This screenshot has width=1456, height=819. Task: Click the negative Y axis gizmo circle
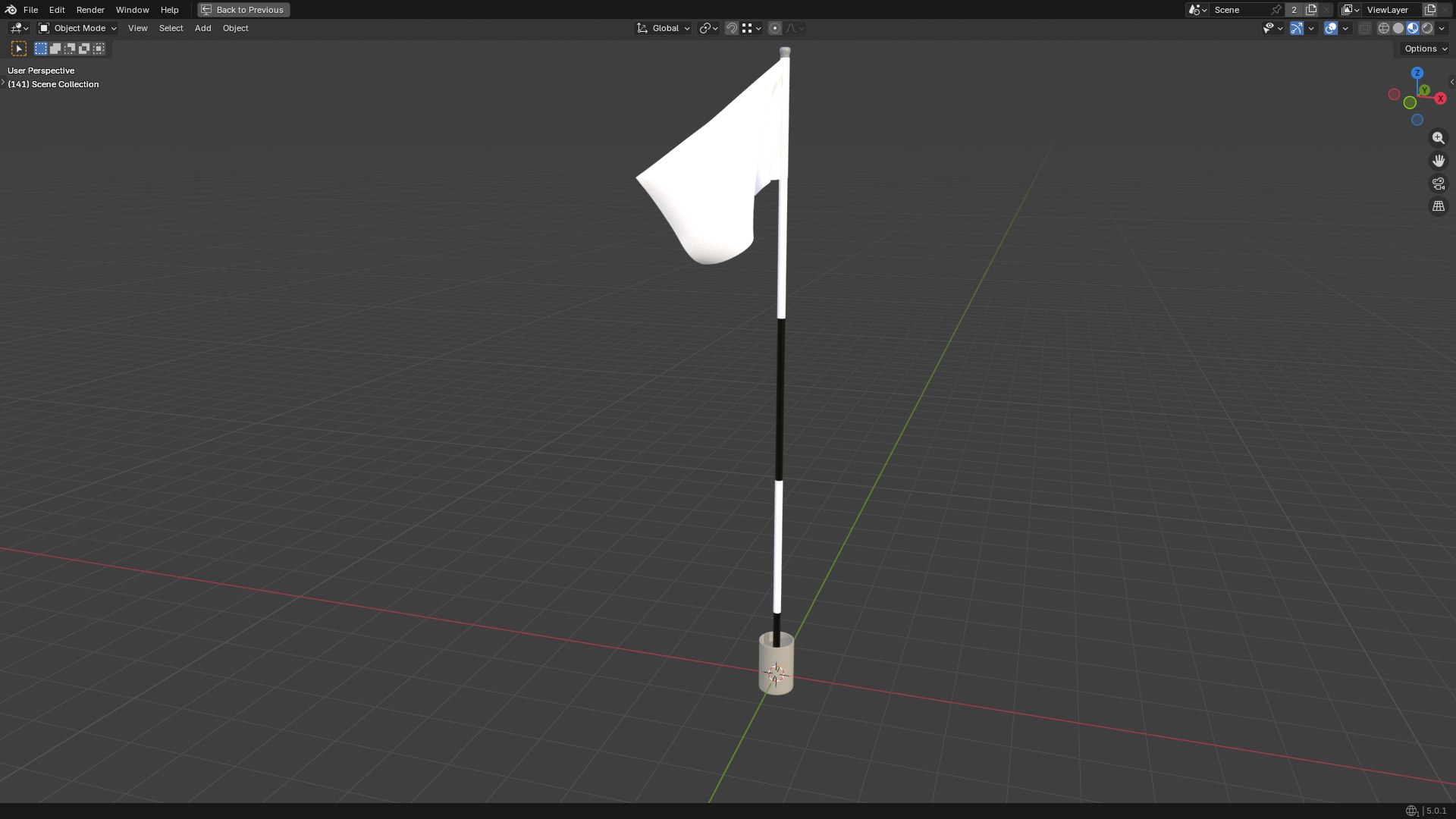(x=1410, y=102)
